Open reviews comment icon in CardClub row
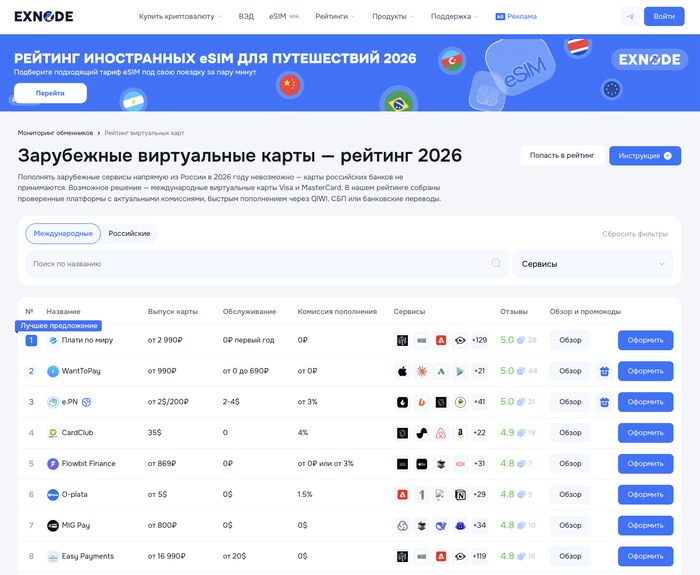700x575 pixels. point(521,433)
